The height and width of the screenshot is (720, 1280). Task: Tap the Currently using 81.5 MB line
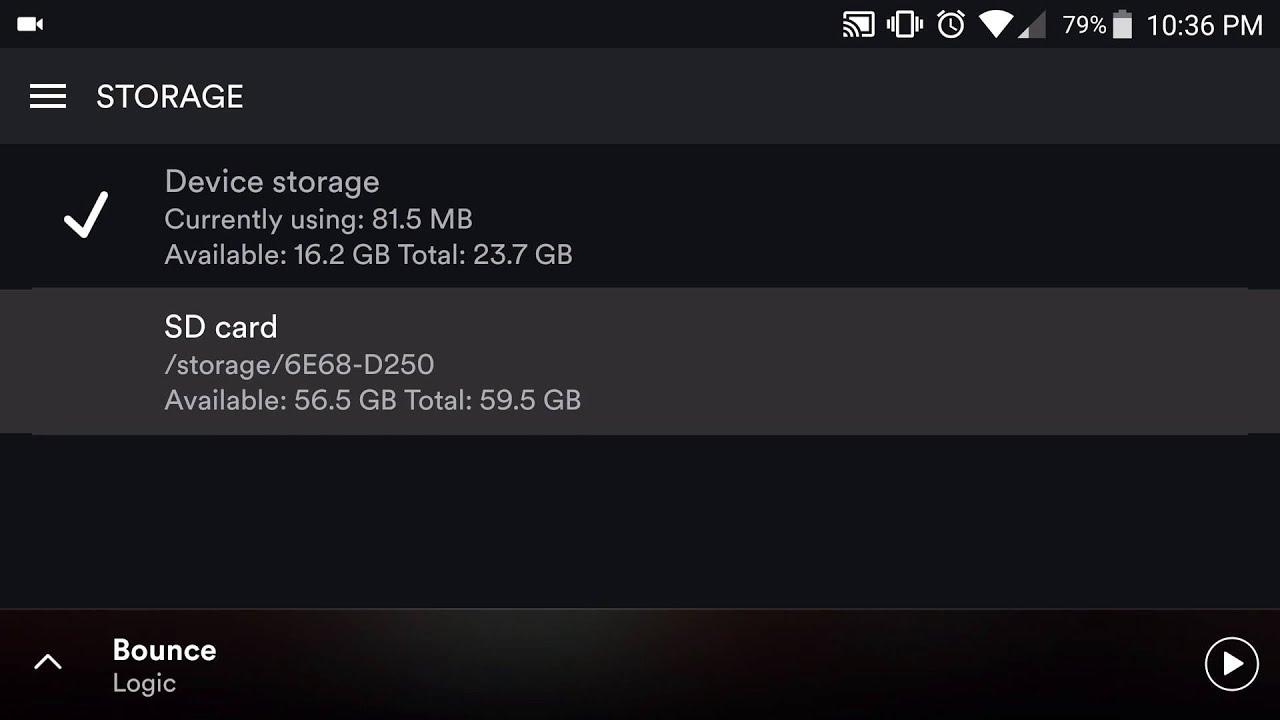(x=318, y=219)
